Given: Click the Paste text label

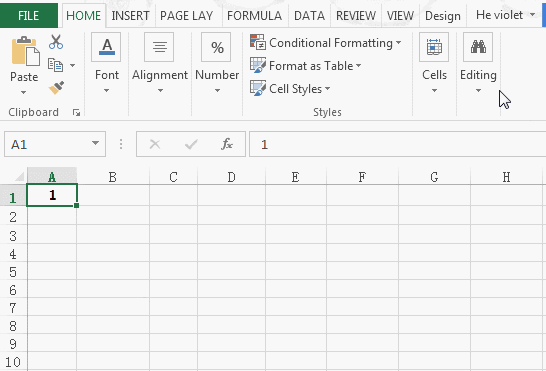Looking at the screenshot, I should [24, 77].
